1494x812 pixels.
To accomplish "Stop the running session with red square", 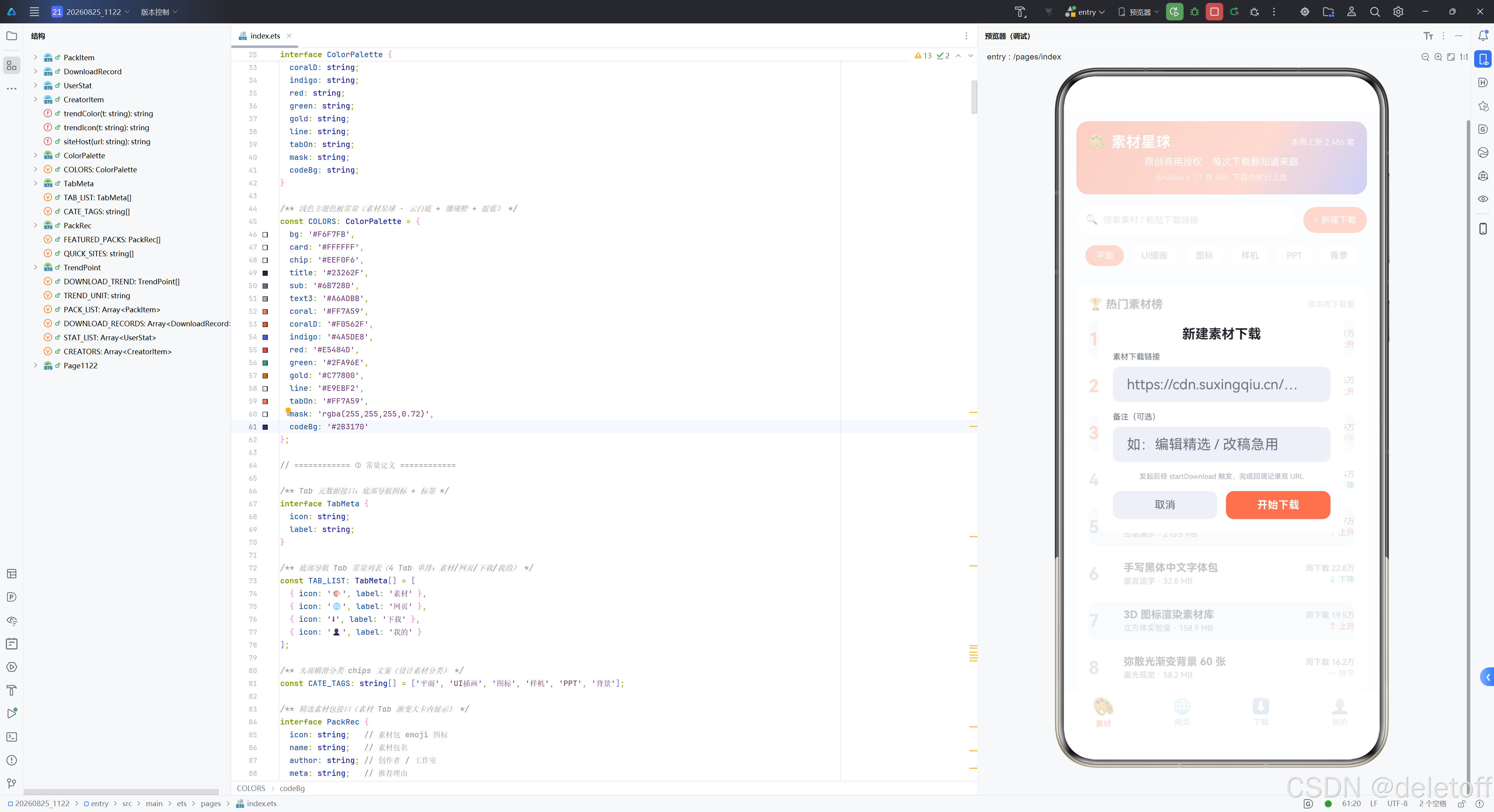I will click(x=1214, y=12).
